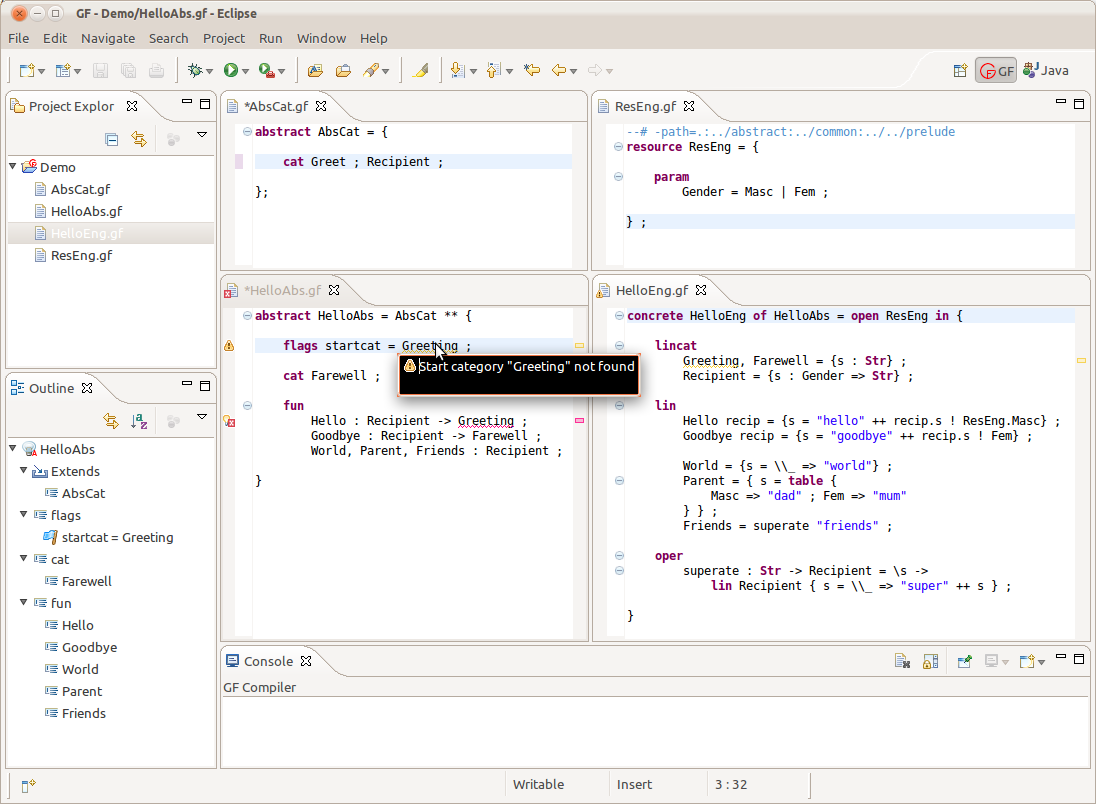Click the Save All toolbar icon
1096x804 pixels.
tap(128, 70)
